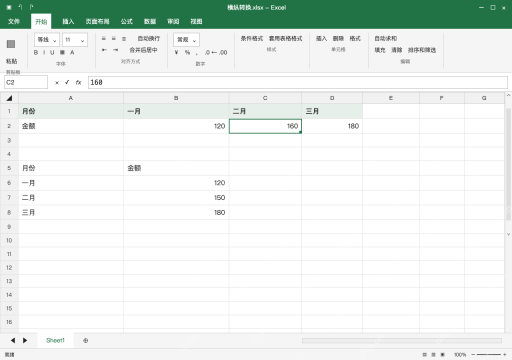
Task: Open the 填充 fill menu
Action: coord(380,50)
